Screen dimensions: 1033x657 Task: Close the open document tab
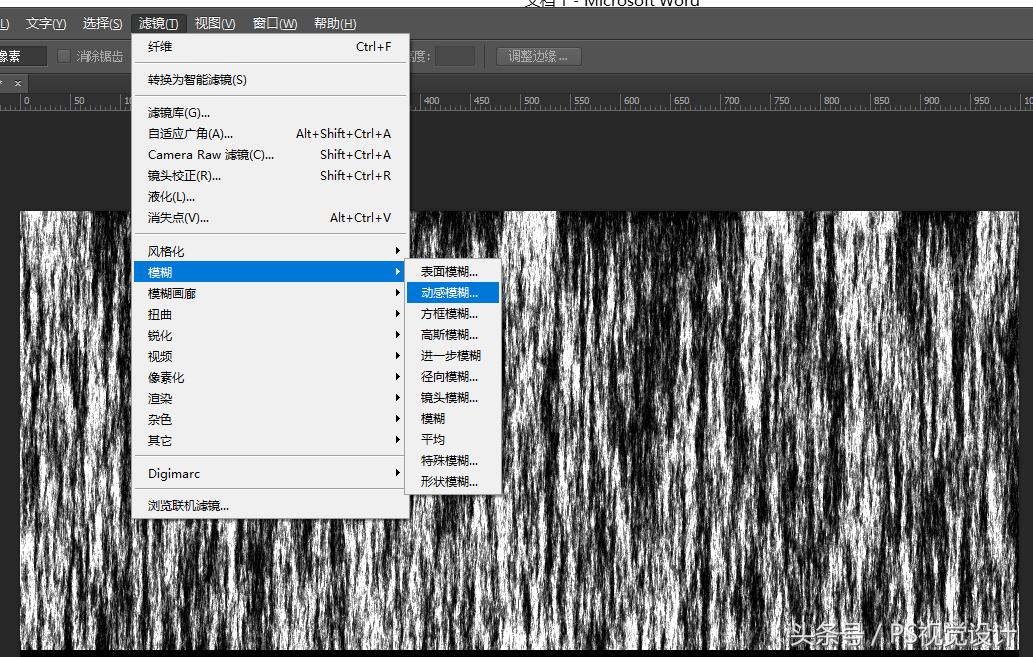17,83
